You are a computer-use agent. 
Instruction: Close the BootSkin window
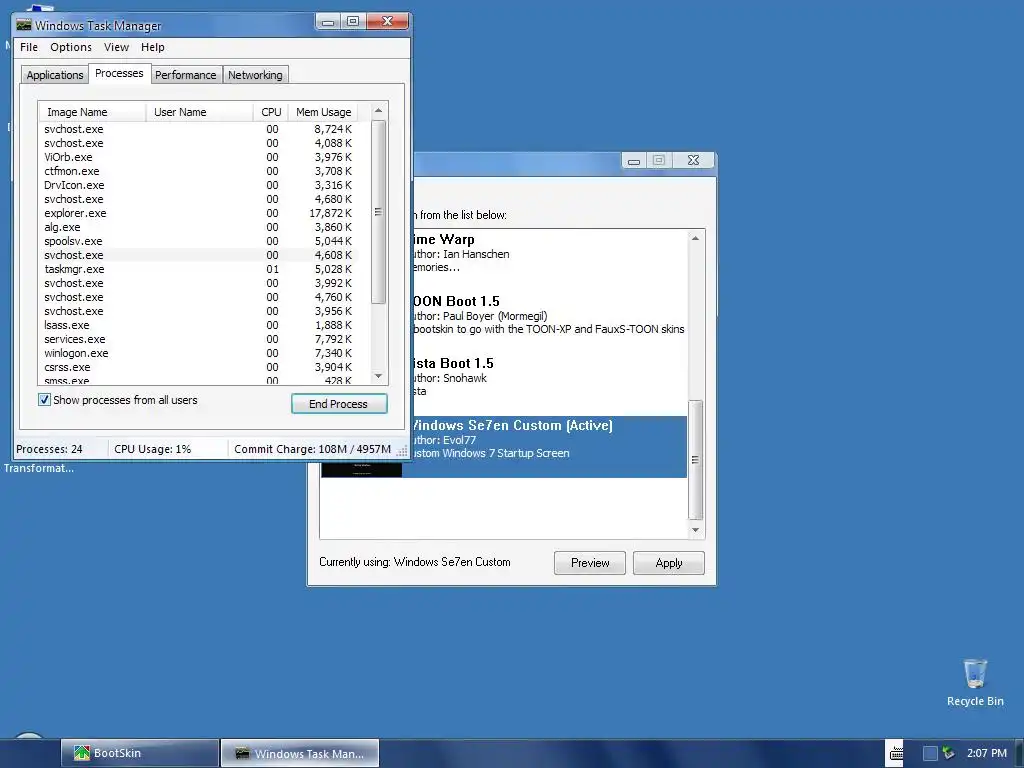694,160
